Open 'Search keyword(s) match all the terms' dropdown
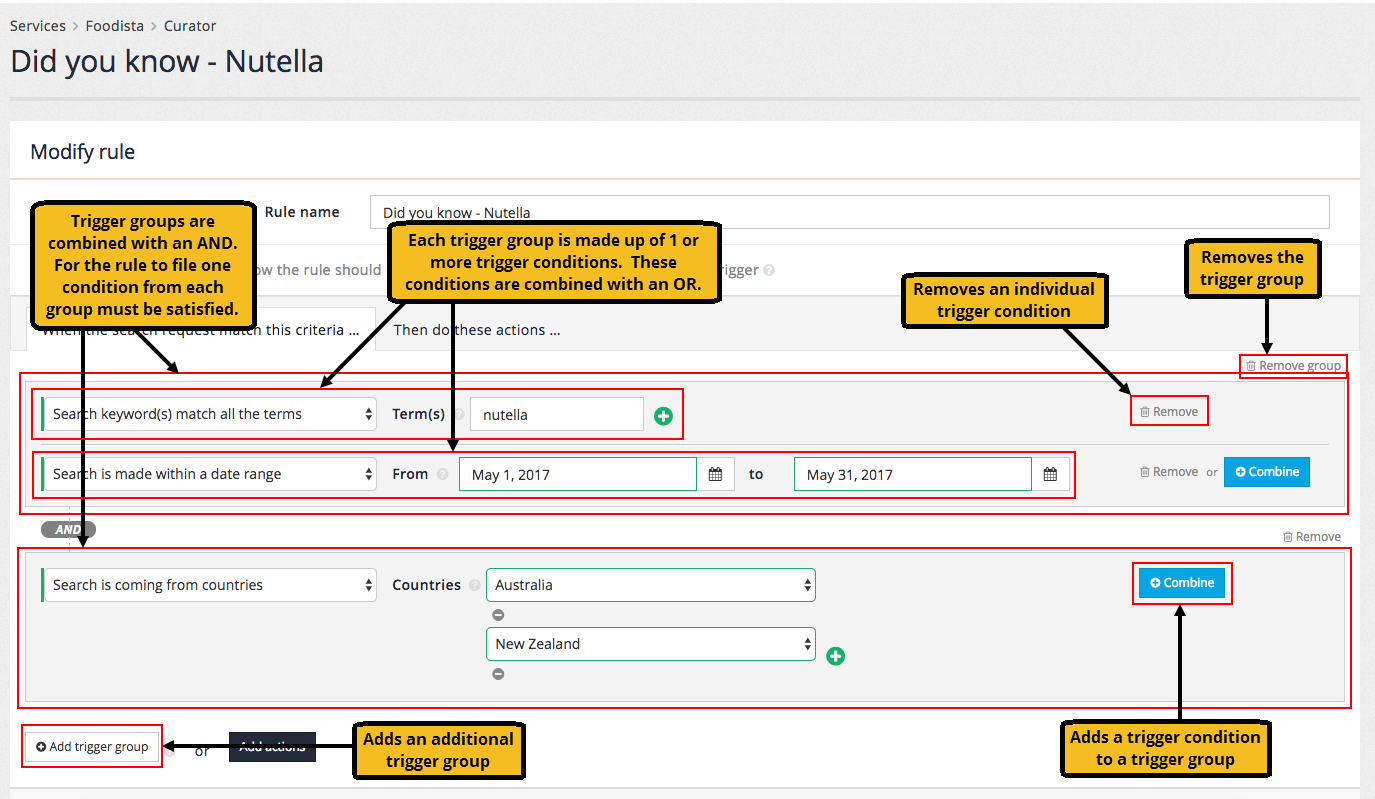 (x=209, y=414)
